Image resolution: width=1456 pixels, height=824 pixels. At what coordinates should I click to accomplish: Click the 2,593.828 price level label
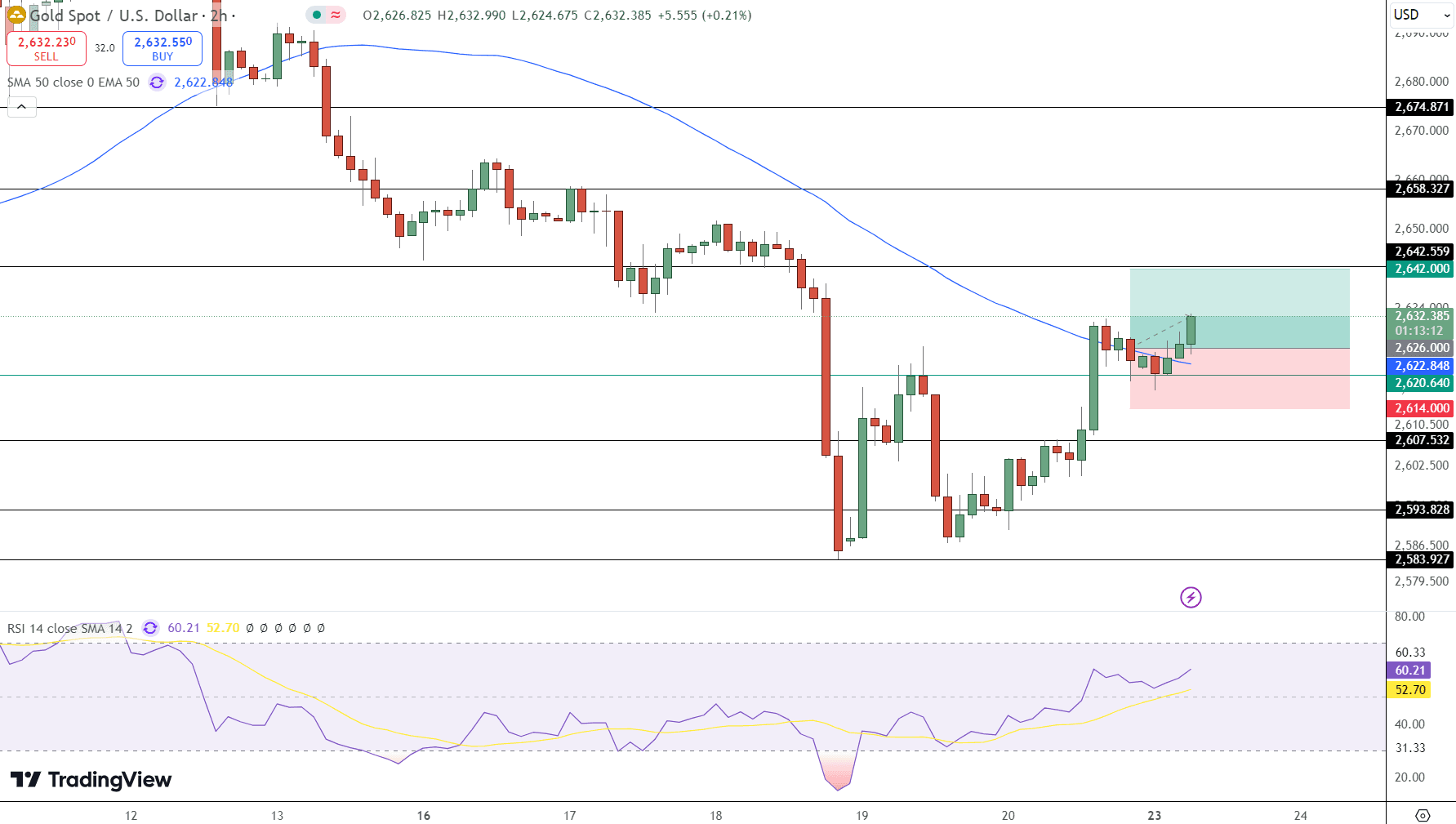click(1421, 510)
